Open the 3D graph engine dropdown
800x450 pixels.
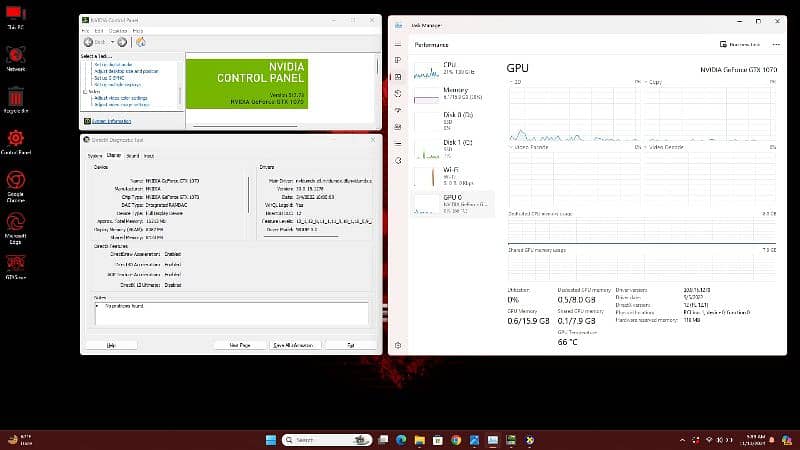[x=512, y=80]
